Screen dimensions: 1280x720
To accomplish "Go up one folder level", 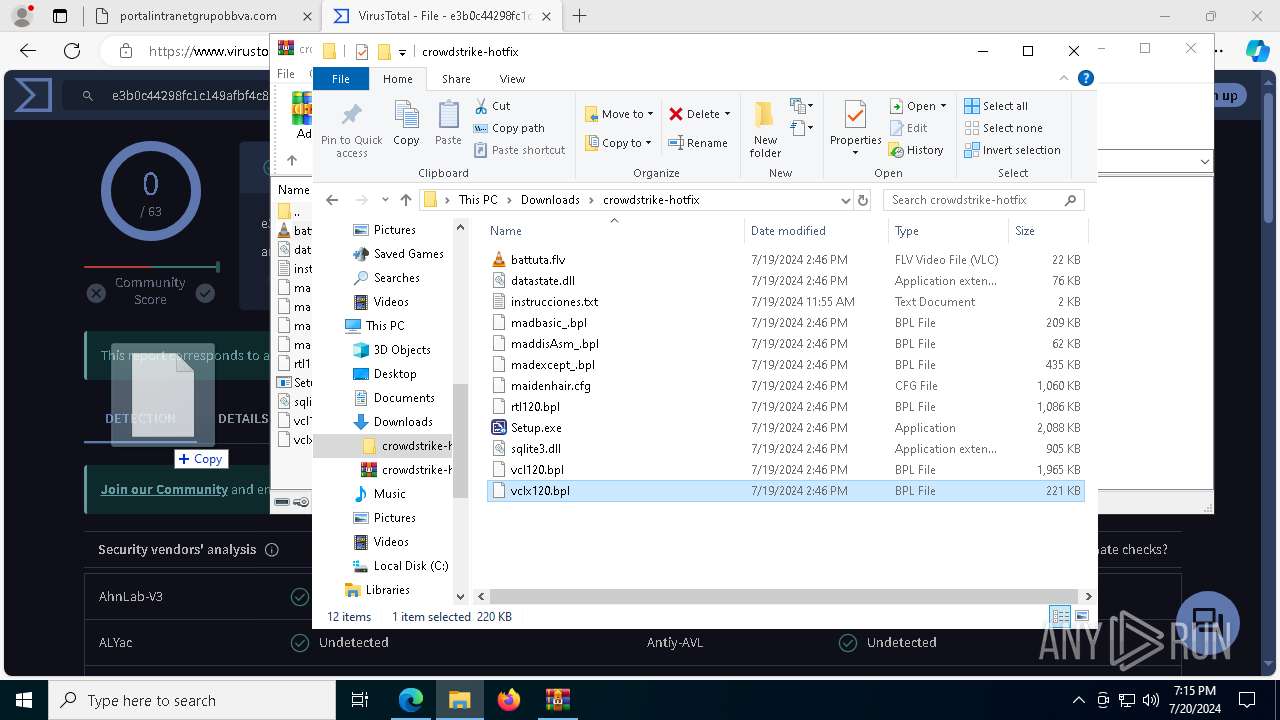I will 405,200.
